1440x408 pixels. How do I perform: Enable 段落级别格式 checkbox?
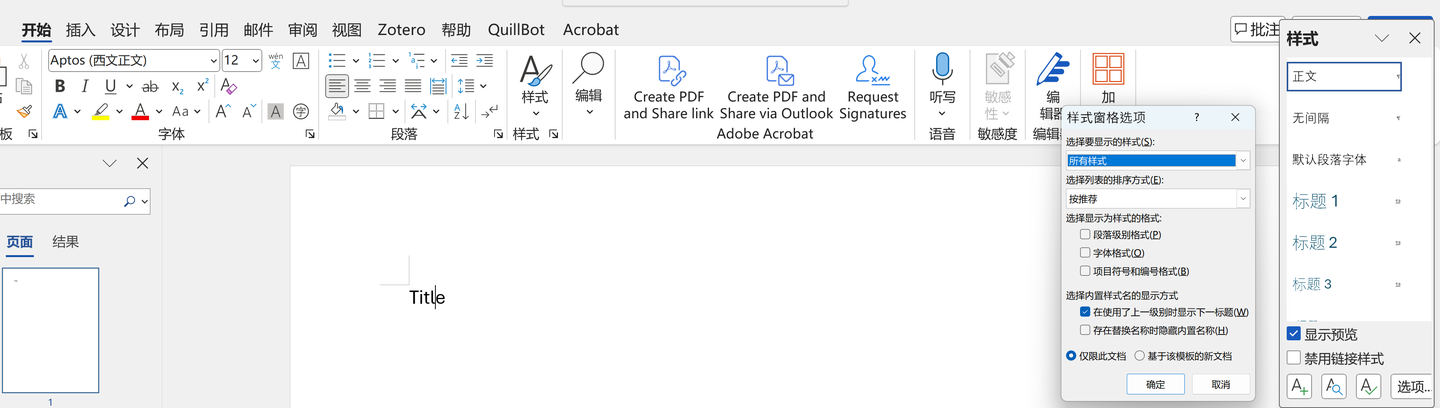(1085, 235)
